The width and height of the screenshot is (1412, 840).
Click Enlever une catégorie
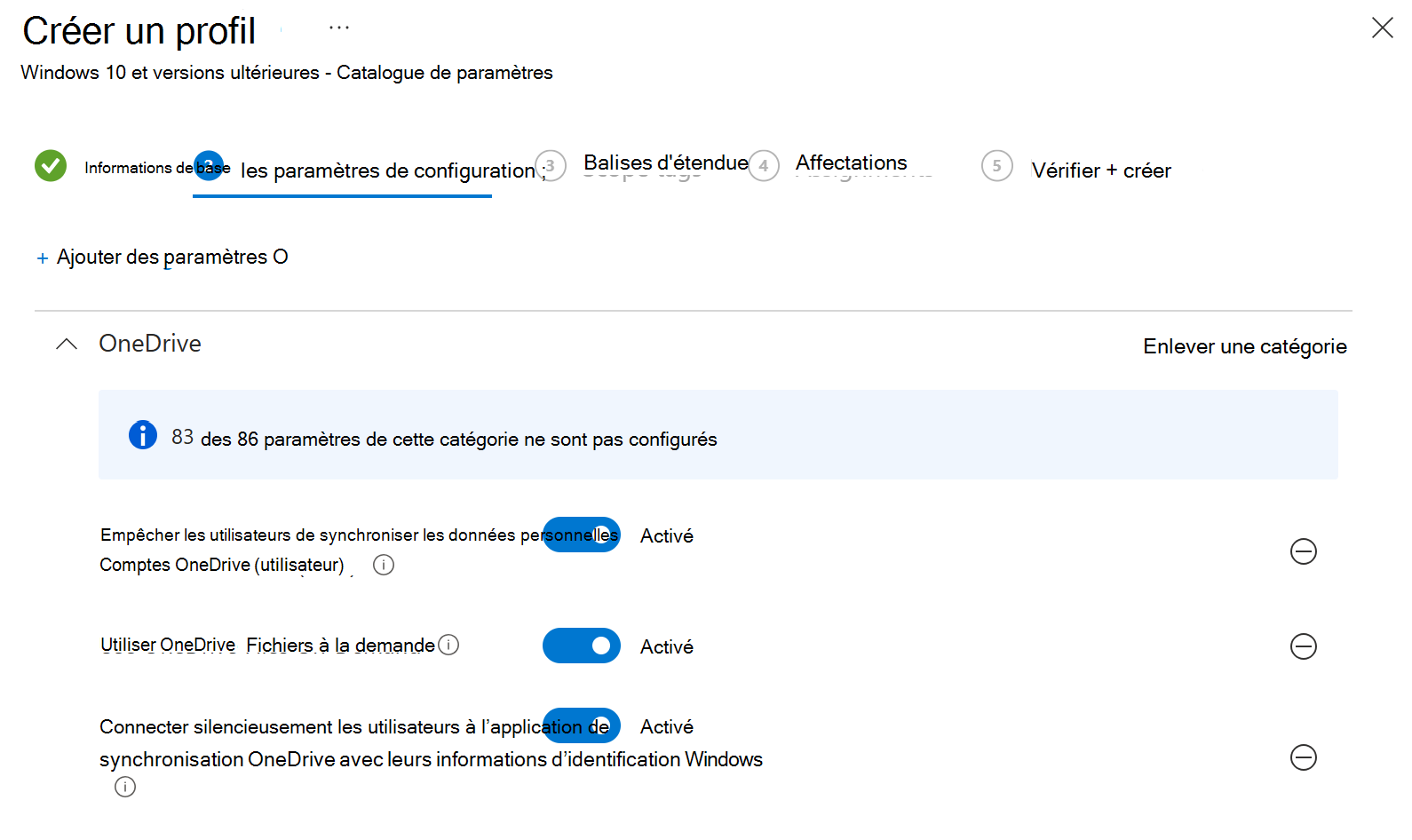tap(1245, 346)
